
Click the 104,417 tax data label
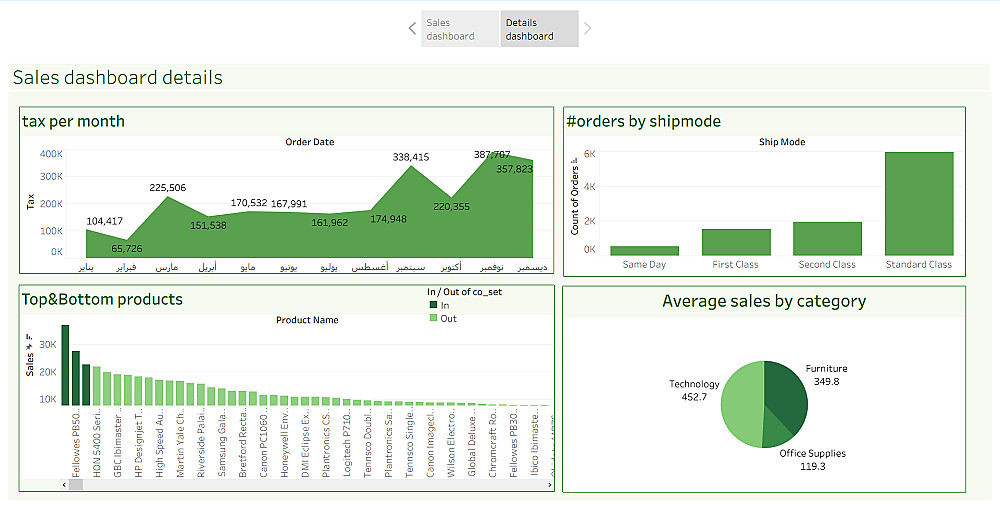105,221
